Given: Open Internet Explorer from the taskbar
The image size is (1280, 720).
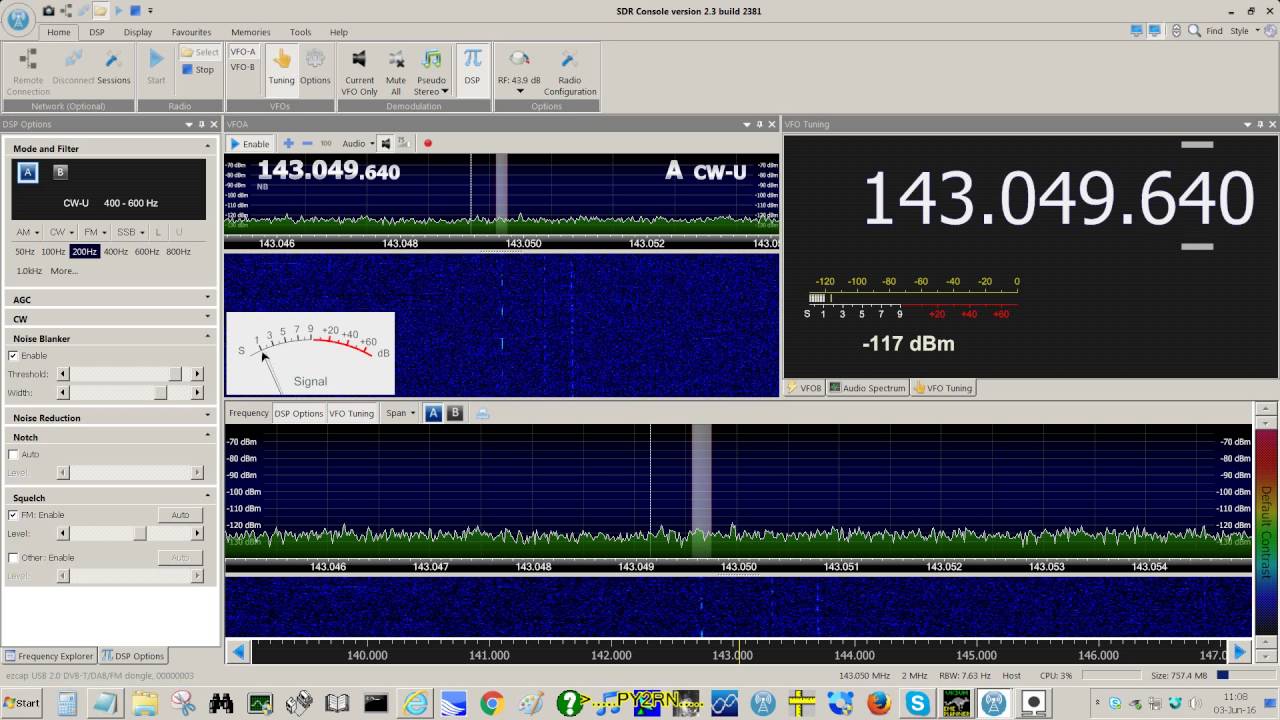Looking at the screenshot, I should (x=414, y=704).
